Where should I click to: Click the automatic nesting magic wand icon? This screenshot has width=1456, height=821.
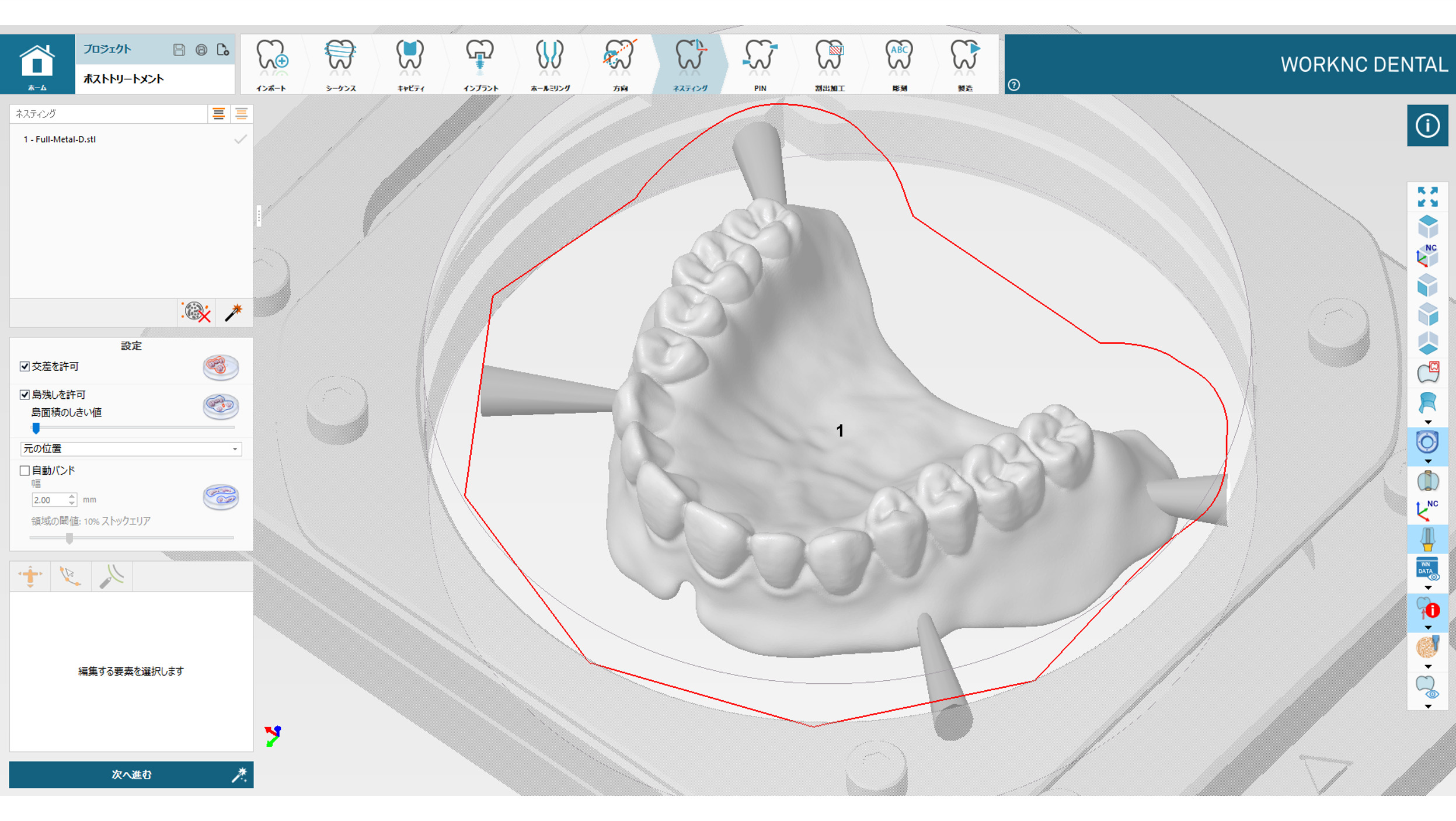pyautogui.click(x=234, y=313)
